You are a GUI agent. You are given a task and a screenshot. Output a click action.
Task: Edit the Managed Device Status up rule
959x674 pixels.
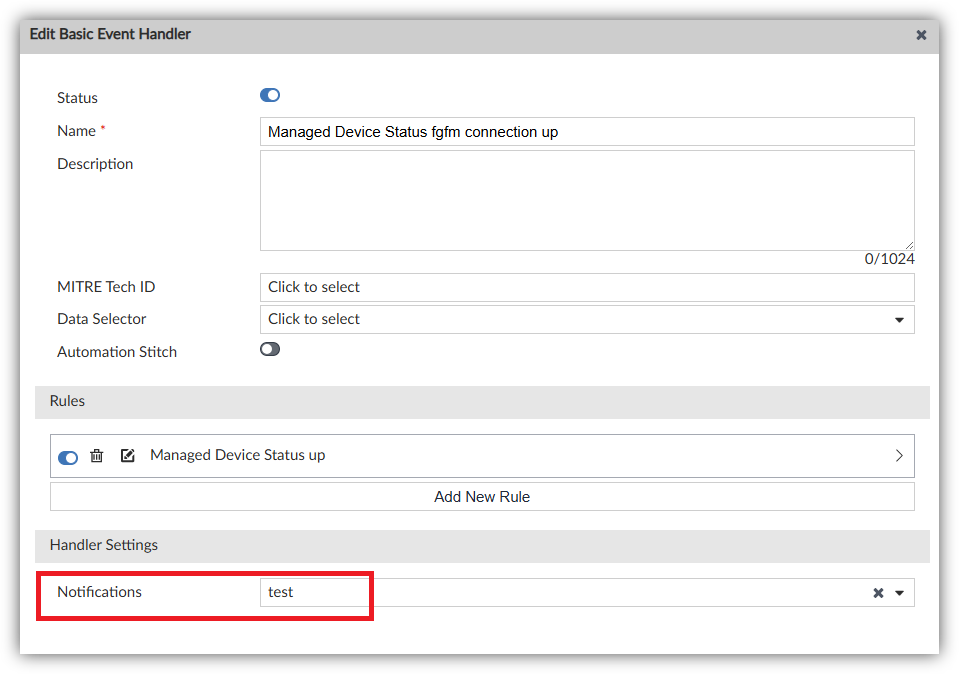[x=127, y=456]
